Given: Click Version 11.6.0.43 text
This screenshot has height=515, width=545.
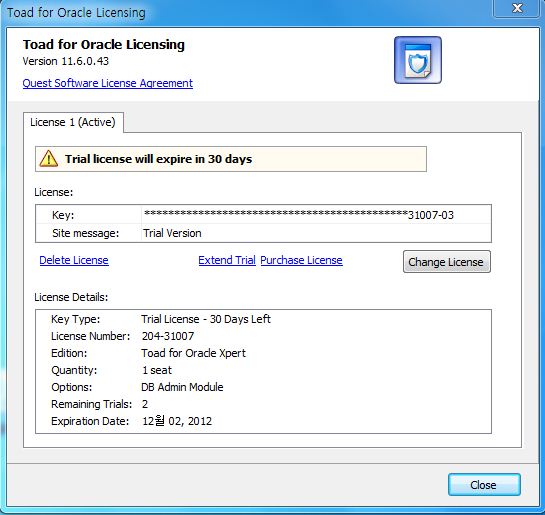Looking at the screenshot, I should click(66, 61).
